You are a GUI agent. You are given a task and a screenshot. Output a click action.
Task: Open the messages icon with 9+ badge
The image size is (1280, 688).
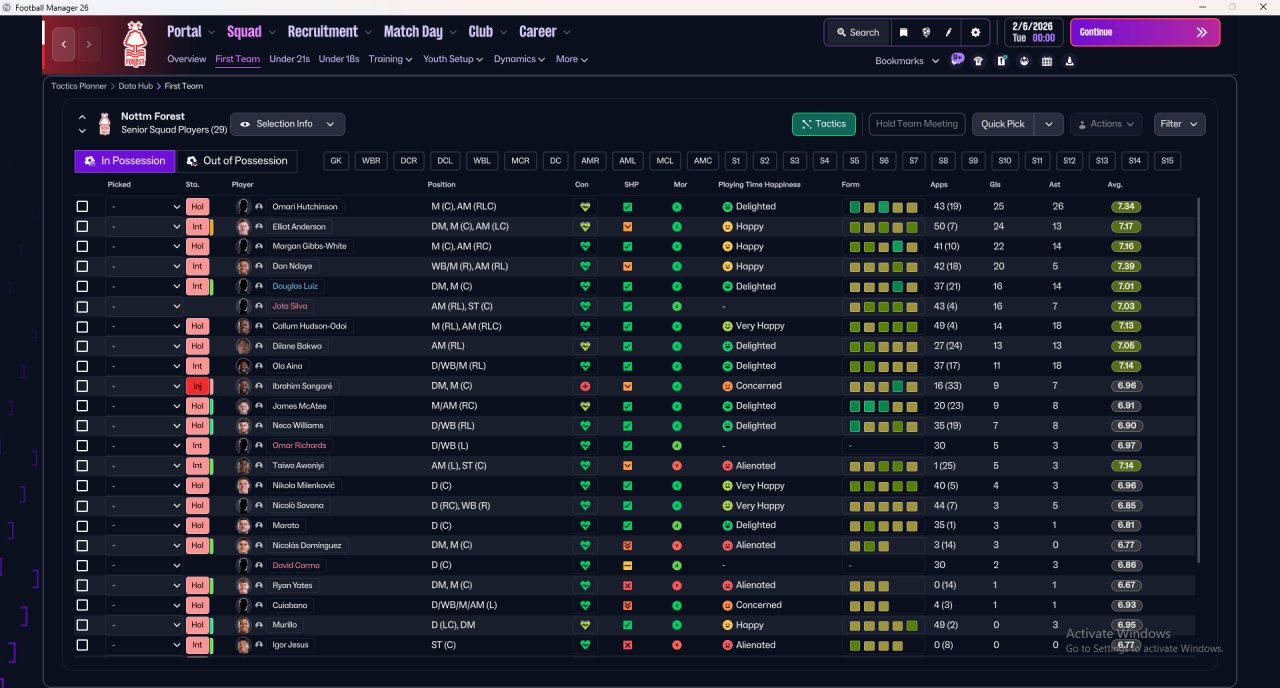957,60
